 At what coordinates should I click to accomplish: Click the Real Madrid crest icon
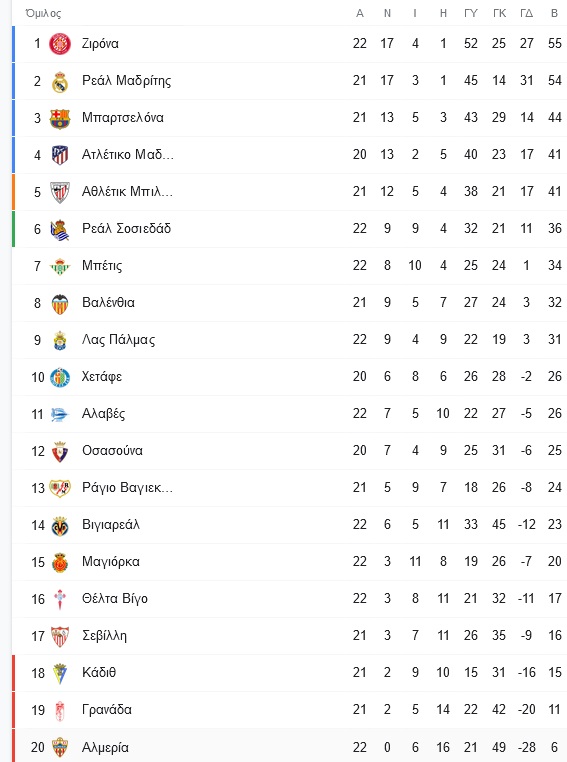click(x=60, y=81)
